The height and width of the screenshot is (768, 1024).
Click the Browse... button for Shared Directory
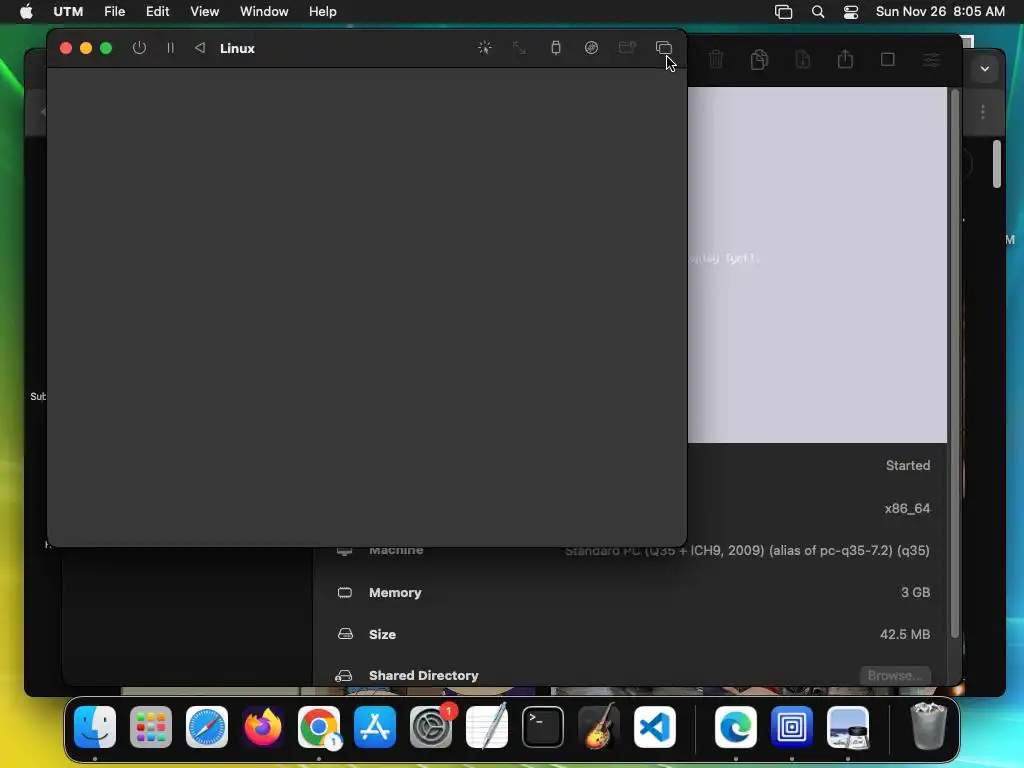[x=895, y=675]
